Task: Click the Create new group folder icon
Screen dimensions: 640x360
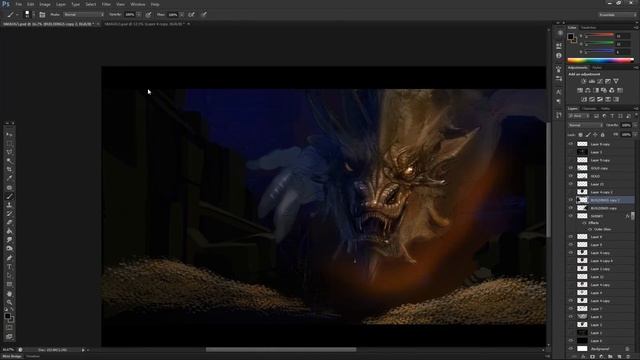Action: pos(610,357)
